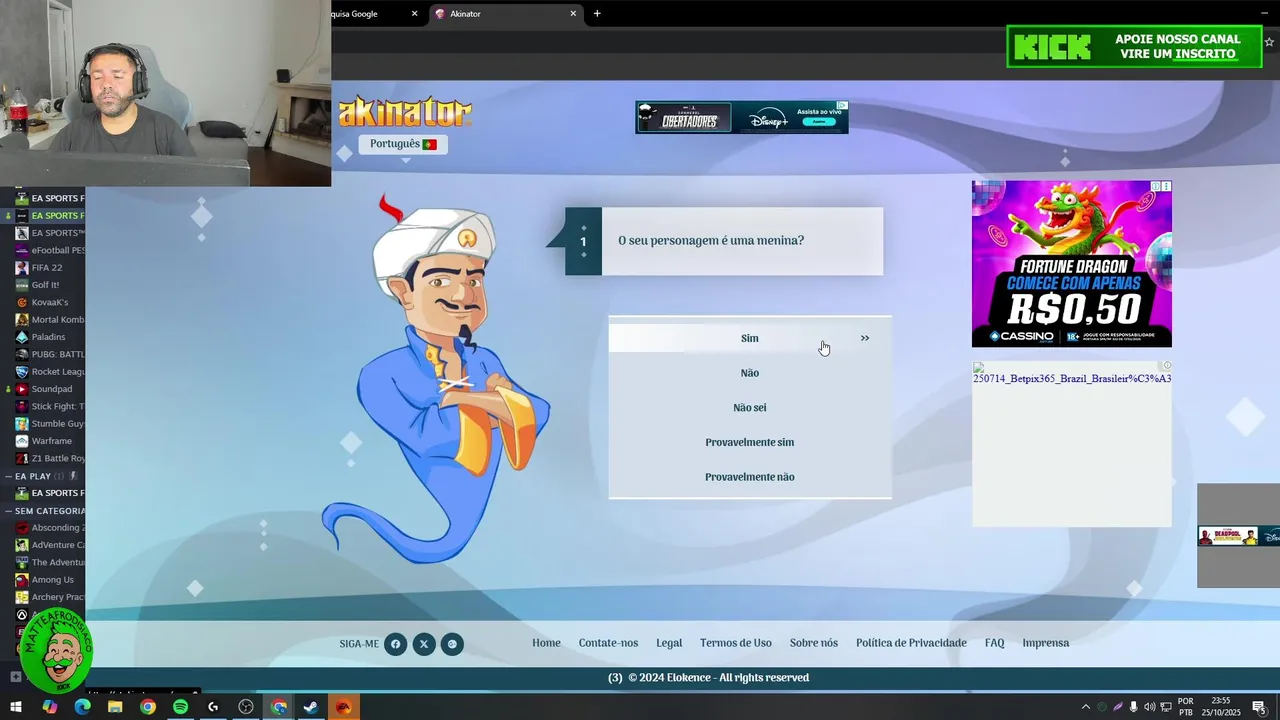
Task: Open the FAQ footer link
Action: [994, 643]
